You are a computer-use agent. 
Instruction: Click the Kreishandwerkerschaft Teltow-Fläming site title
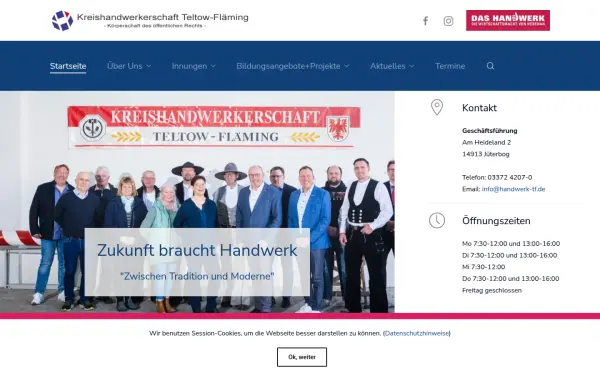(x=163, y=17)
